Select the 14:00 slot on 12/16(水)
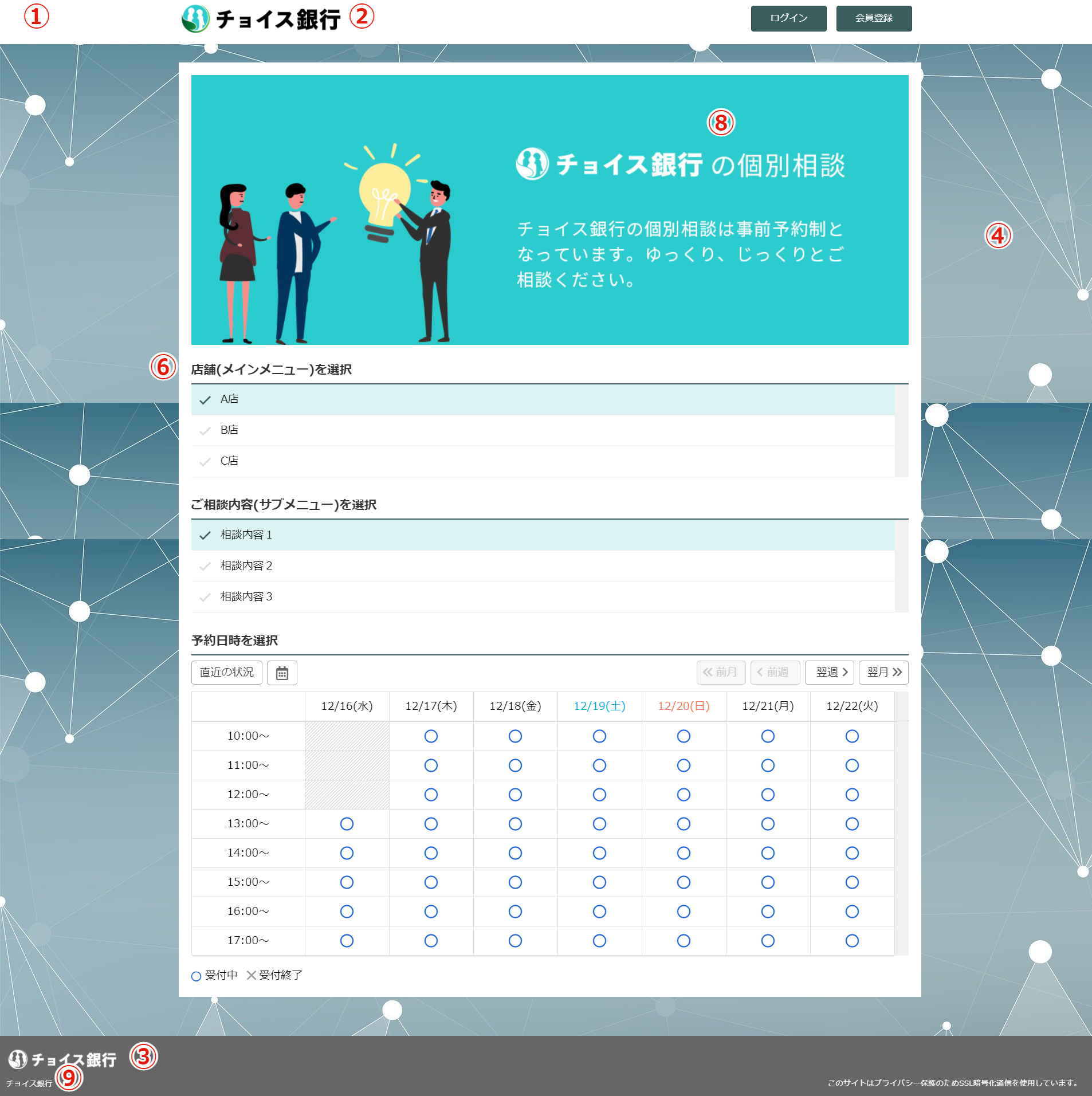The image size is (1092, 1096). pyautogui.click(x=347, y=853)
